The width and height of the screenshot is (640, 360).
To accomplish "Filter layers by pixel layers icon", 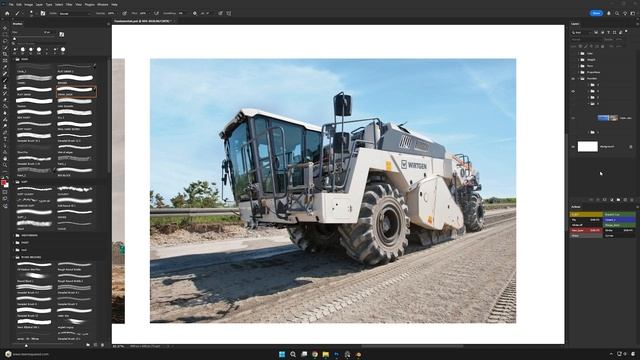I will (x=596, y=32).
